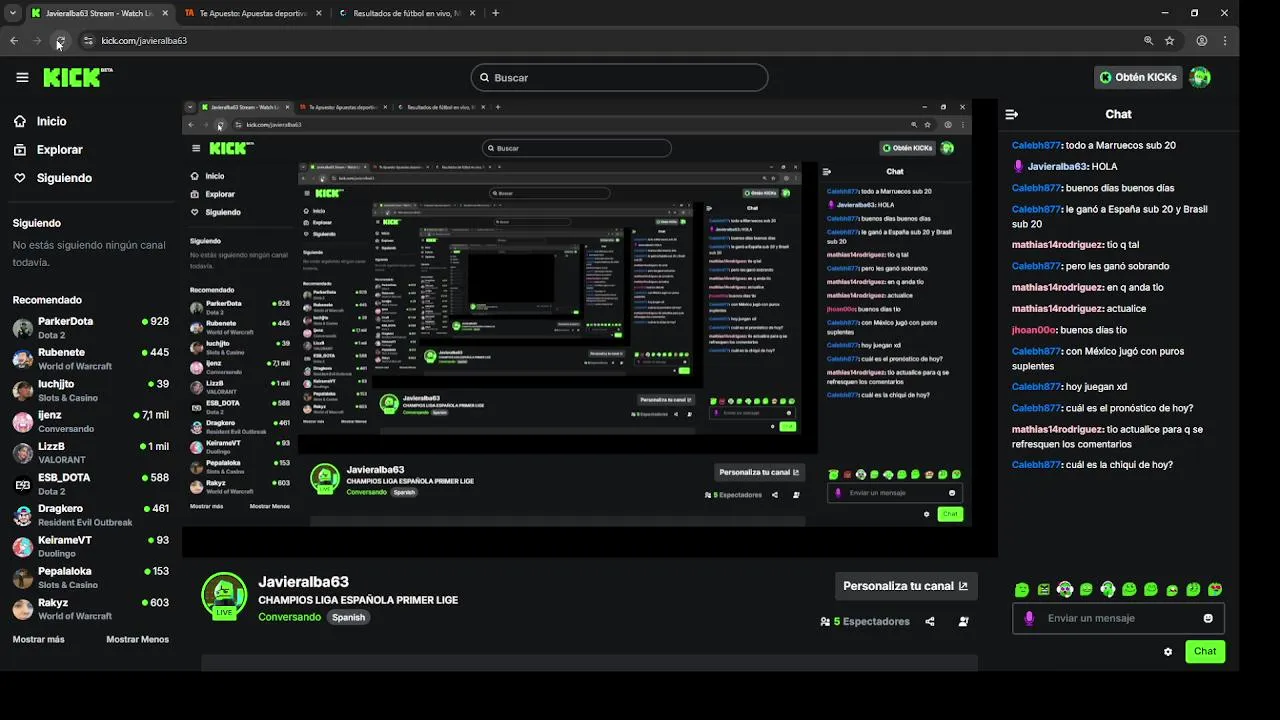Click Javieralba63 username in chat HOLA message

coord(1057,166)
